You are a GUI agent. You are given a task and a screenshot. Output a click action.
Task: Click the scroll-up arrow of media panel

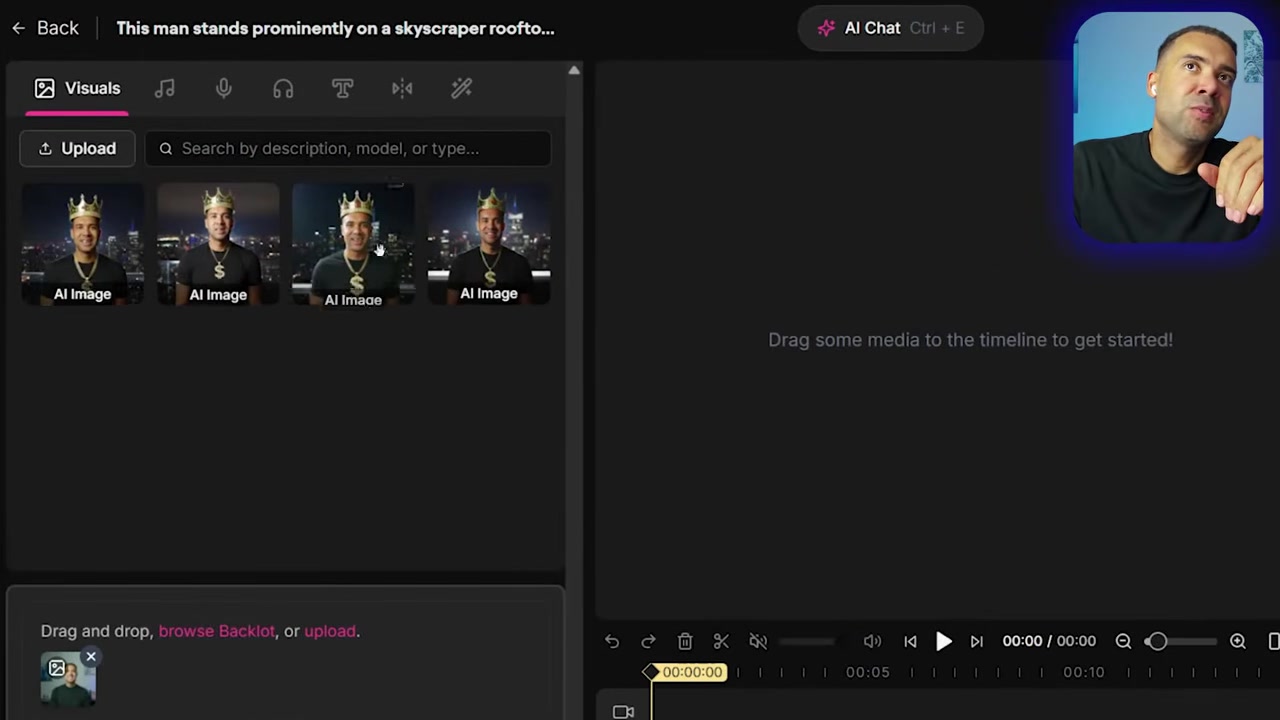click(574, 70)
